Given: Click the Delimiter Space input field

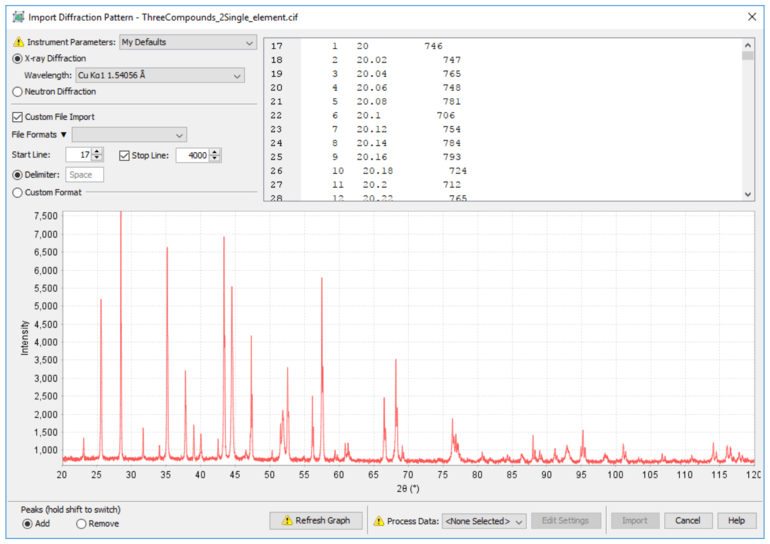Looking at the screenshot, I should click(85, 175).
